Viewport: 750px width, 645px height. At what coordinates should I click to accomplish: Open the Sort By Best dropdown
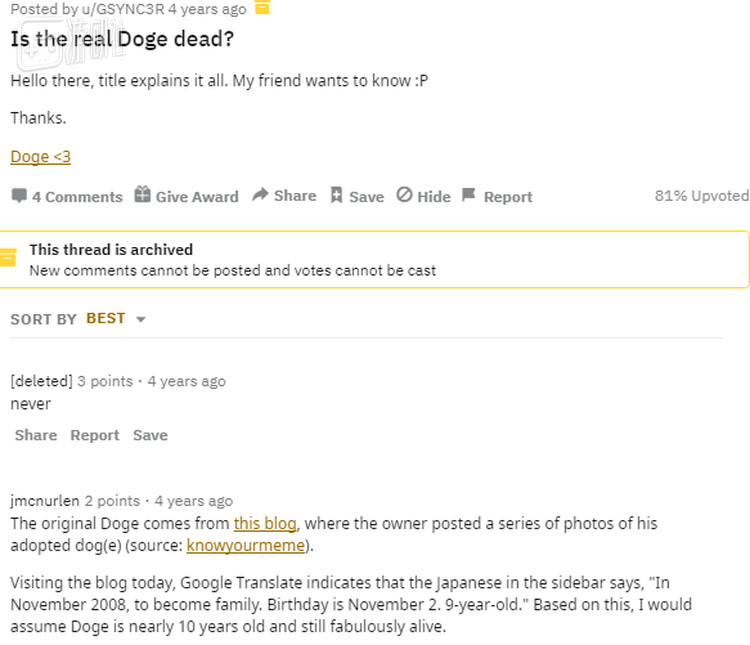[x=105, y=318]
